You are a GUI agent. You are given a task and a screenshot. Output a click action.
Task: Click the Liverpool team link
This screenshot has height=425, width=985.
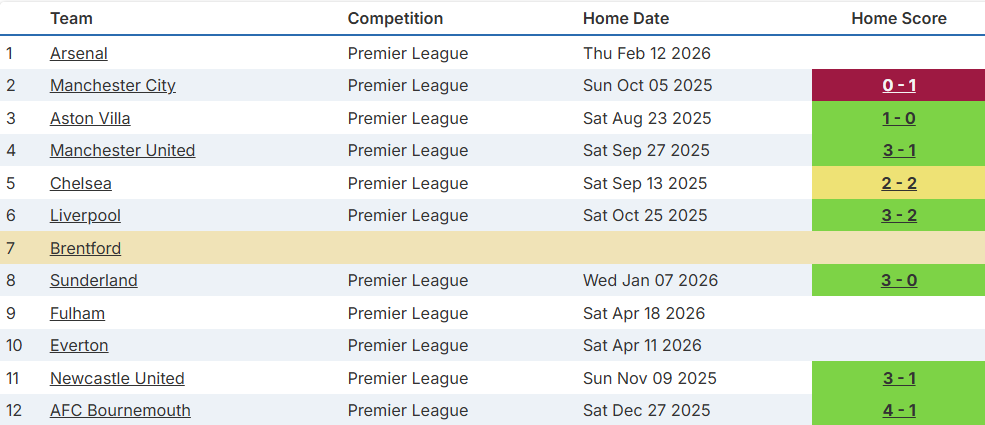click(85, 215)
